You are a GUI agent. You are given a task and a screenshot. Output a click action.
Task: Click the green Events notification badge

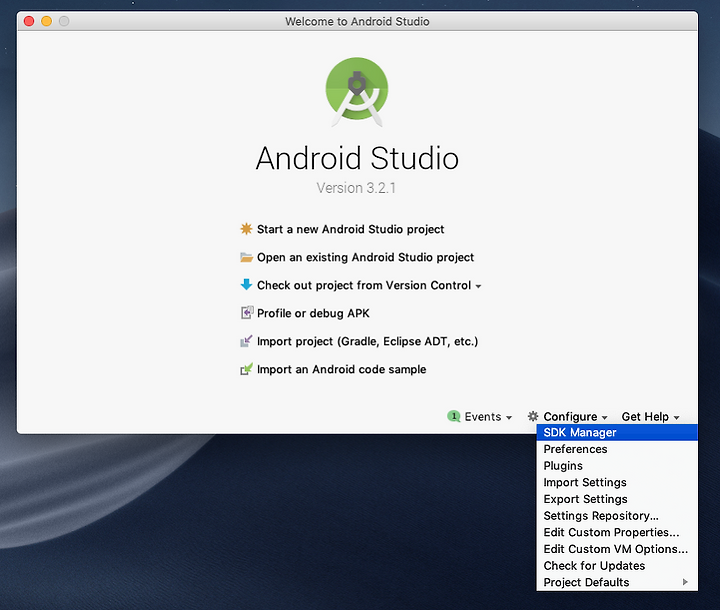click(x=454, y=416)
